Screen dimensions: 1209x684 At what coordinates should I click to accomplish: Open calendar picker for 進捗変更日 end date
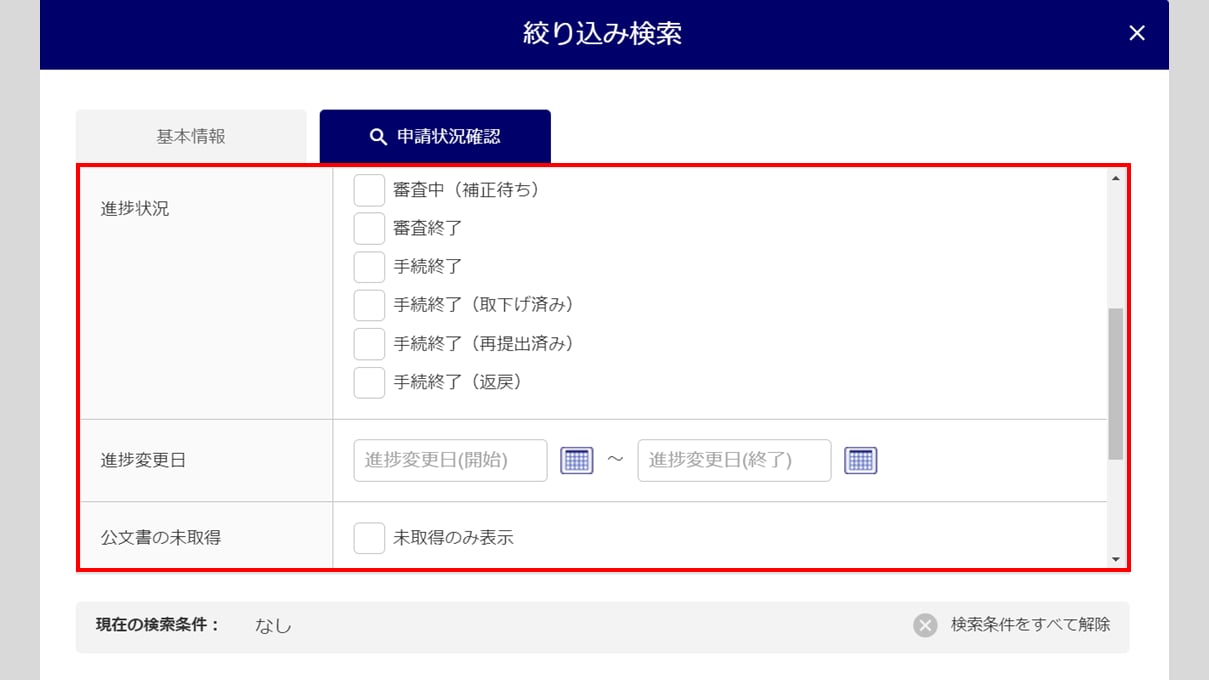860,460
